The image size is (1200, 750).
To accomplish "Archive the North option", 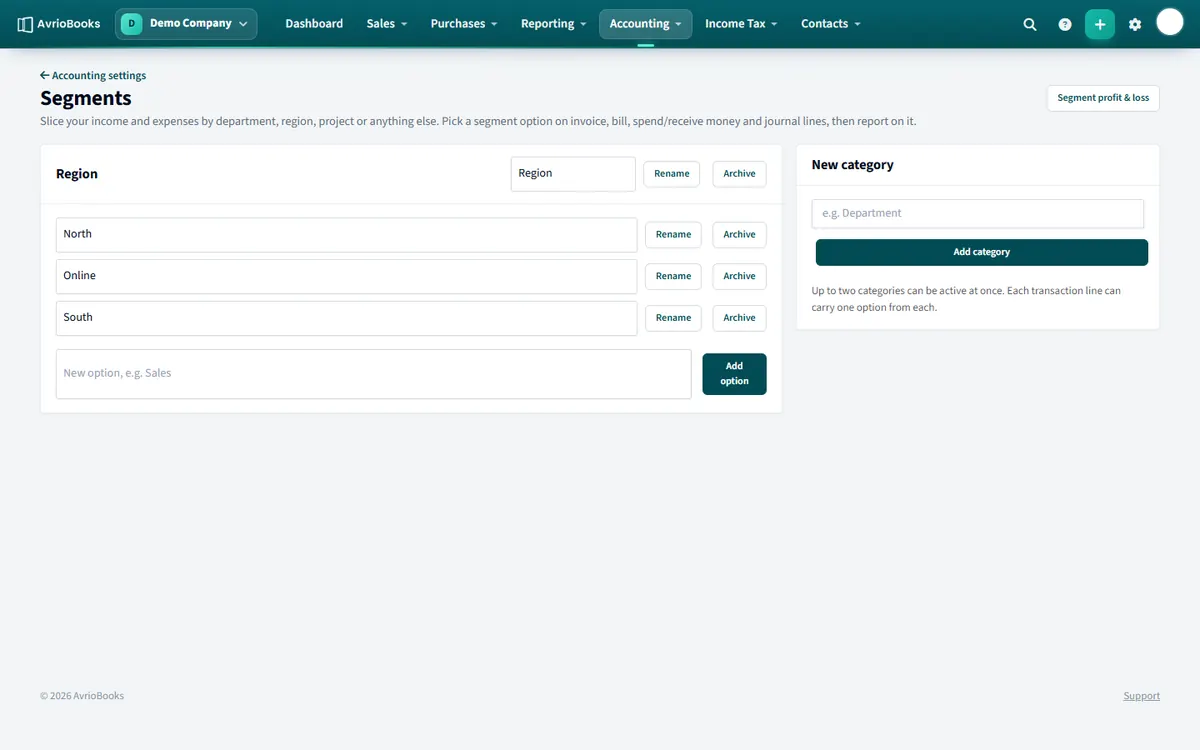I will (740, 235).
